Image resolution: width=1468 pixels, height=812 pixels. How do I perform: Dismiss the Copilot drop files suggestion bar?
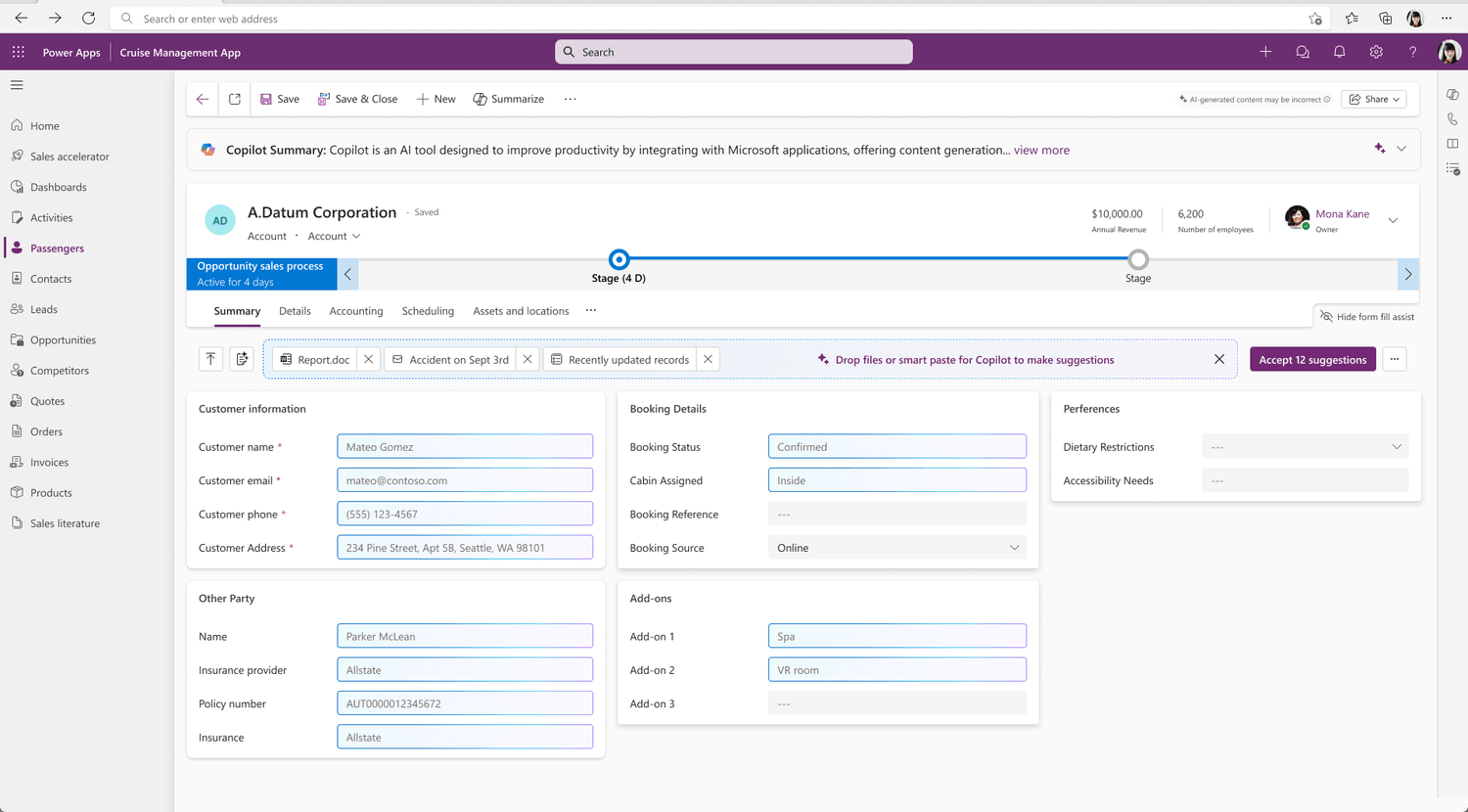[1219, 359]
